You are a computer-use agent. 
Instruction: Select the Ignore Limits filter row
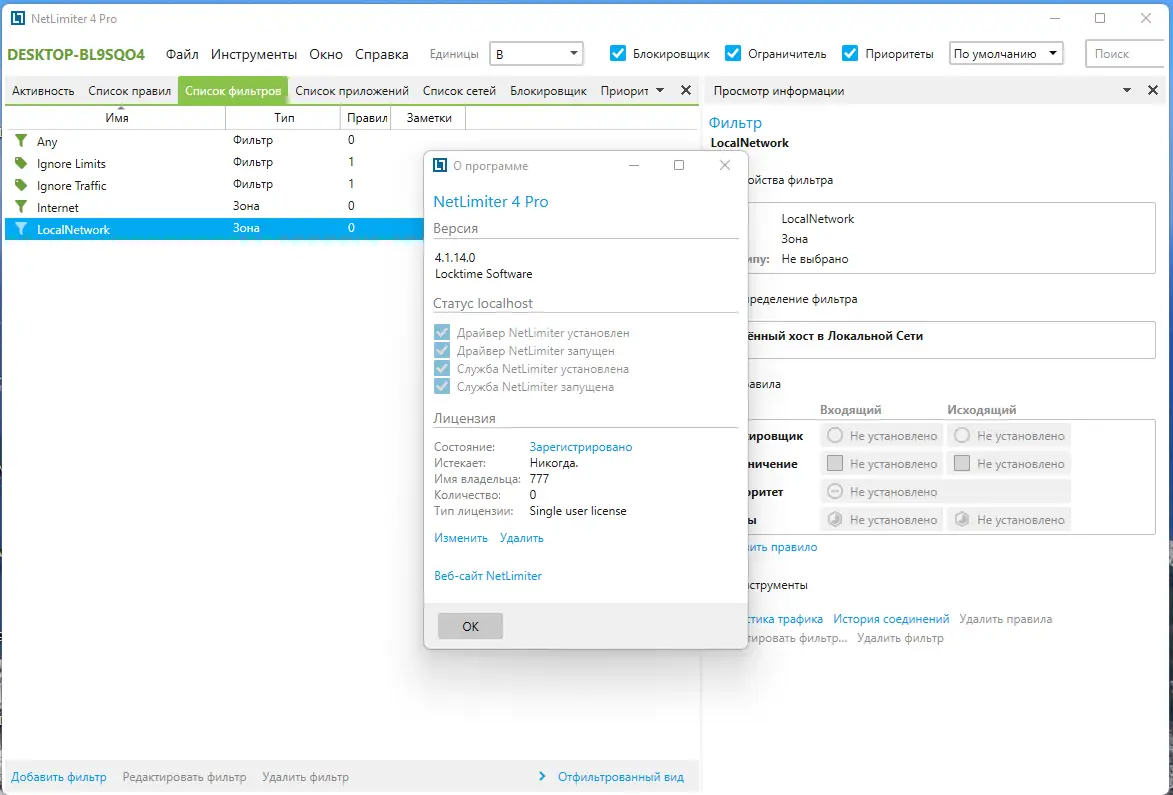click(x=214, y=163)
